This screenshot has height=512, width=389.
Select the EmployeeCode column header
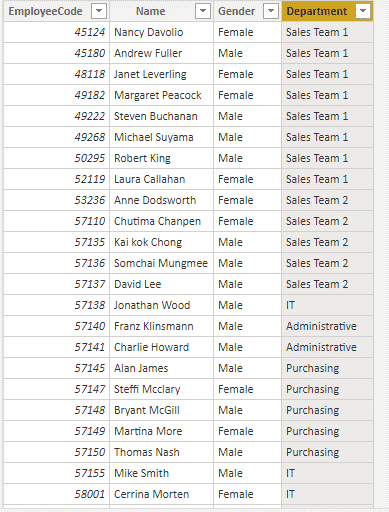point(56,11)
